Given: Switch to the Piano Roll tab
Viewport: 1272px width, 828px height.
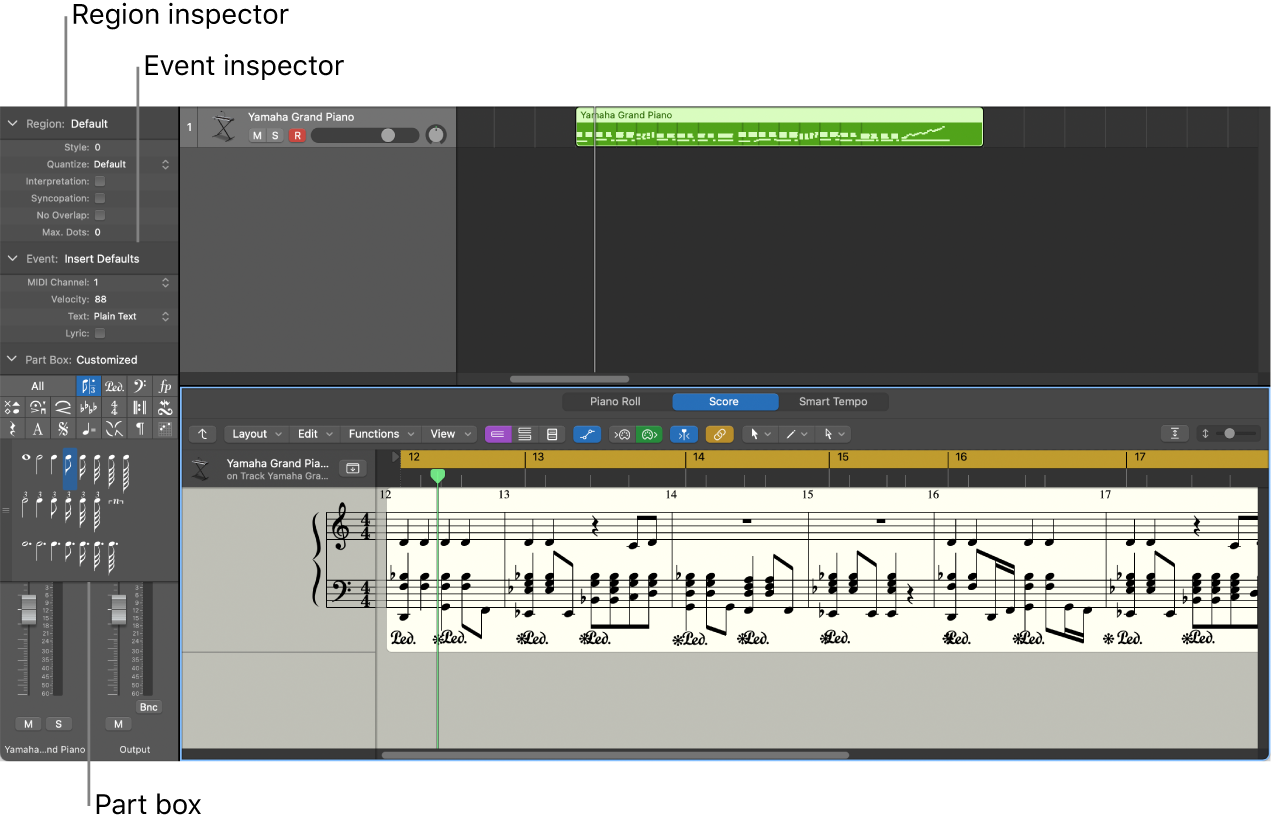Looking at the screenshot, I should [615, 402].
